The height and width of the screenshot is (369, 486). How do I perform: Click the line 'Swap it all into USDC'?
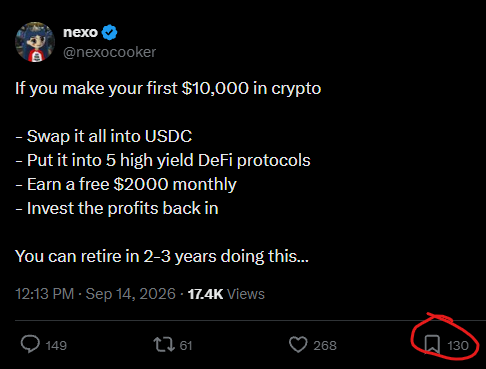(104, 136)
